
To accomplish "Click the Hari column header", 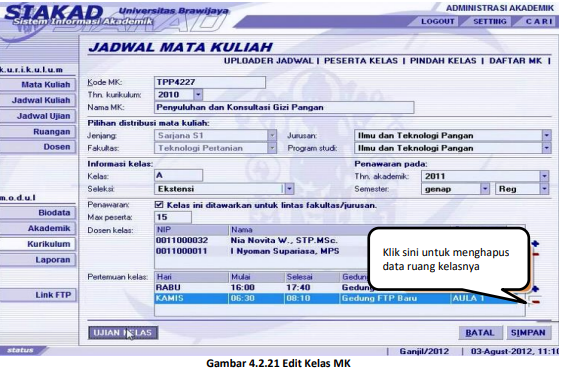I will (x=191, y=277).
